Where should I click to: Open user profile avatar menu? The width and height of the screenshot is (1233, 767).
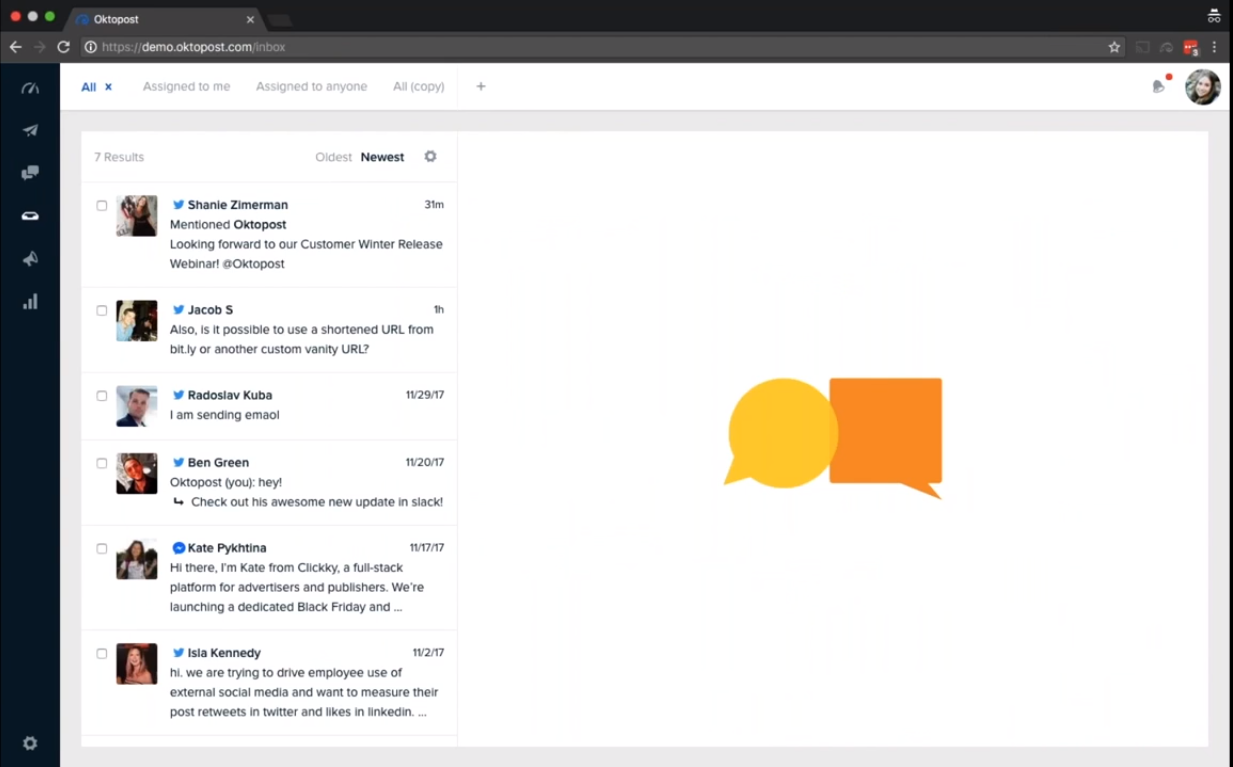[1202, 87]
